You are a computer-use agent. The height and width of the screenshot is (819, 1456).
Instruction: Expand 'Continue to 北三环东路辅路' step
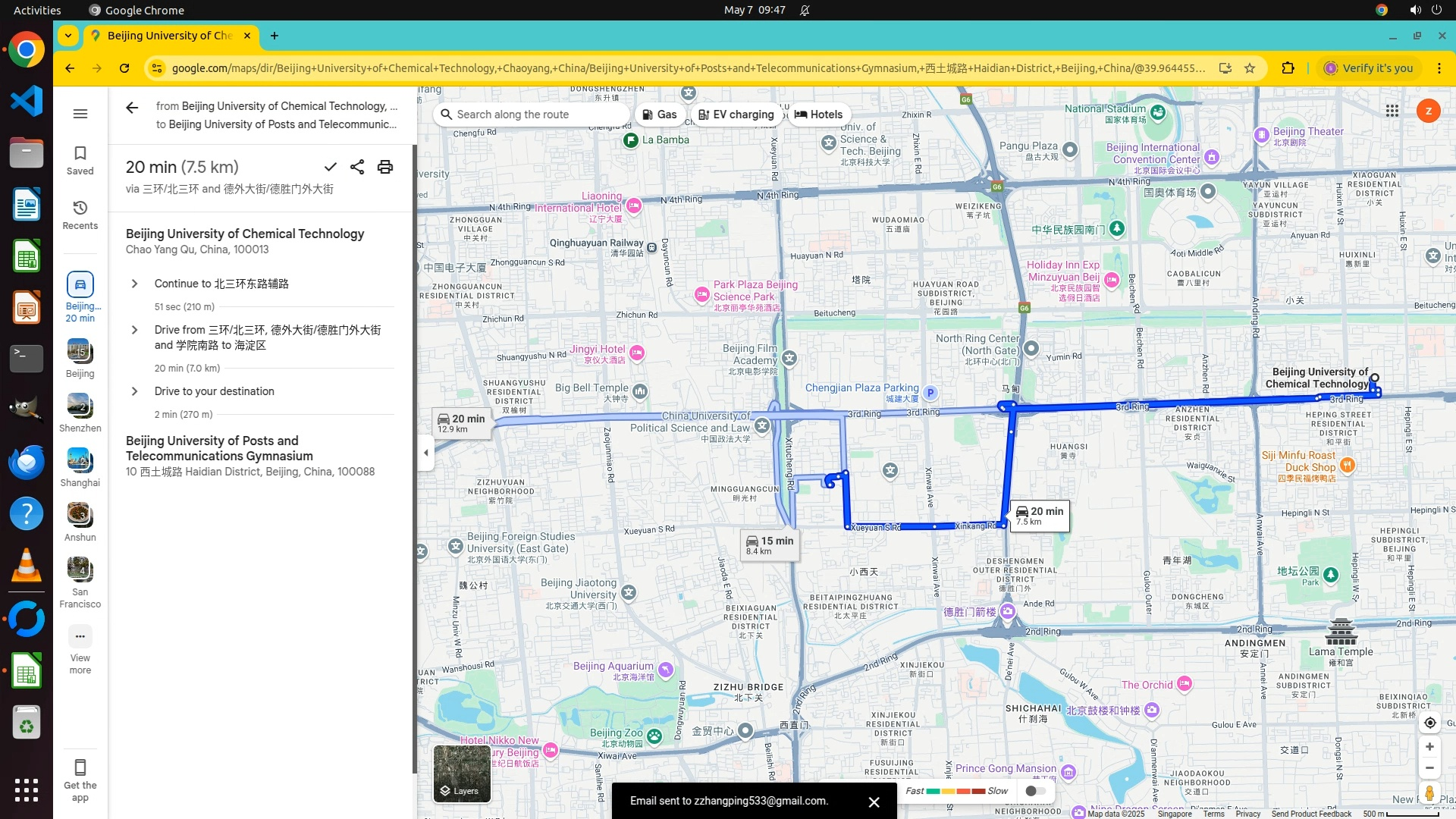134,284
